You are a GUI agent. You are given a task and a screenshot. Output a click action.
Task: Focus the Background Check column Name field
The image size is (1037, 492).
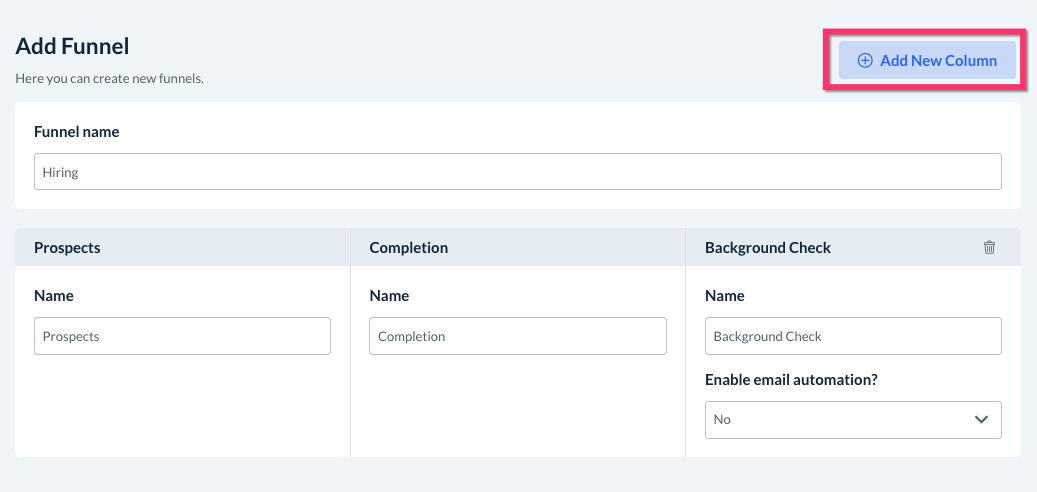pos(852,336)
